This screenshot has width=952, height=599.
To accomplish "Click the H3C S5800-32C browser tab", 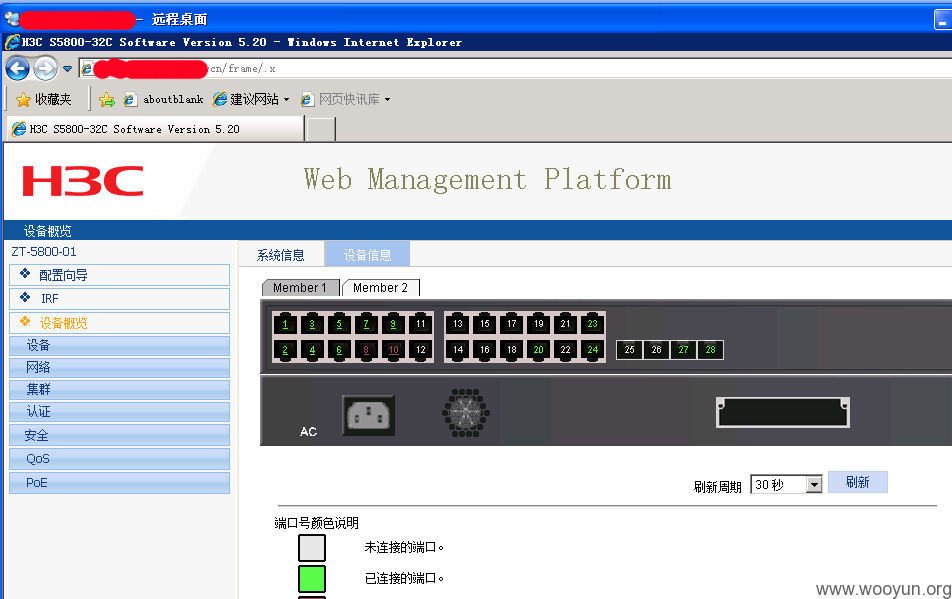I will click(155, 129).
